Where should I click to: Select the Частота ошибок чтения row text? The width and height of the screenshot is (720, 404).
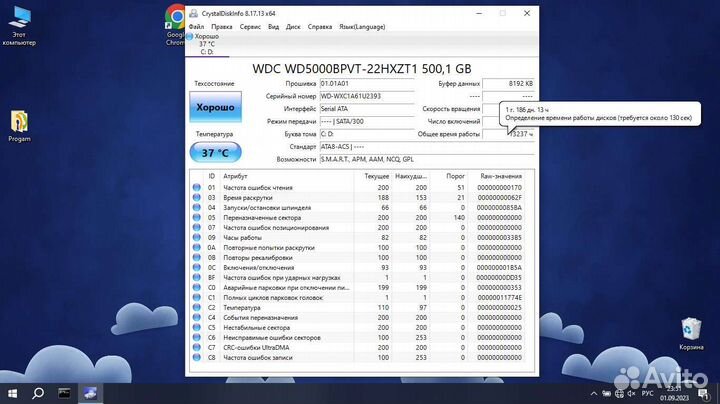258,188
